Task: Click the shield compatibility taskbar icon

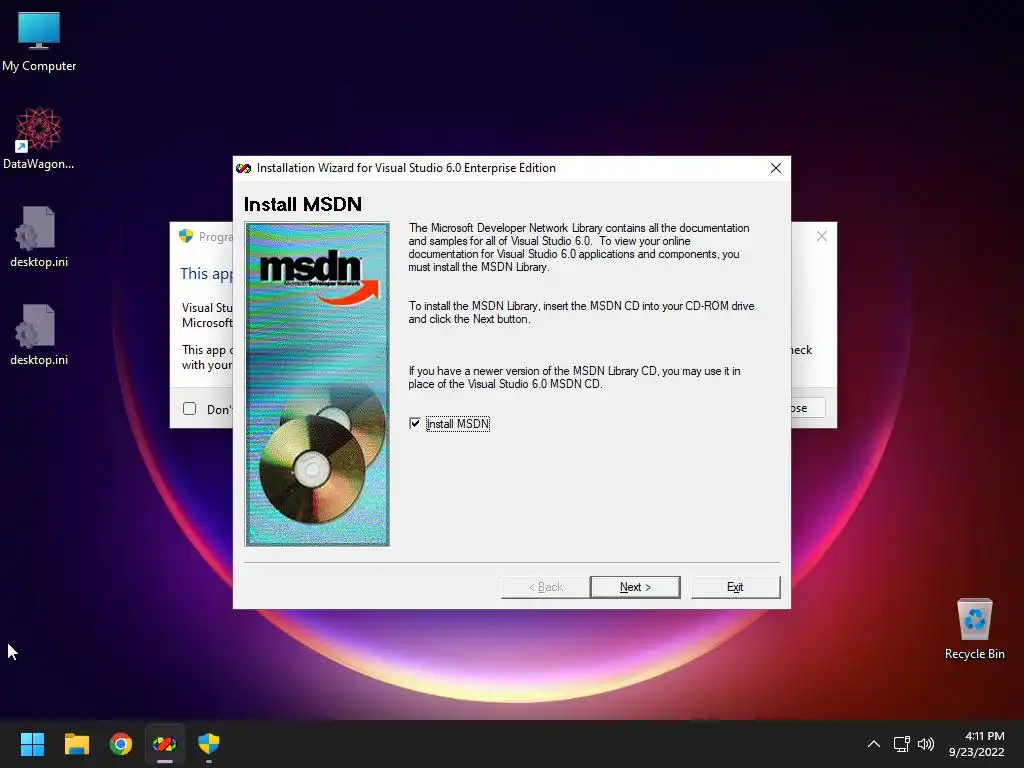Action: point(209,744)
